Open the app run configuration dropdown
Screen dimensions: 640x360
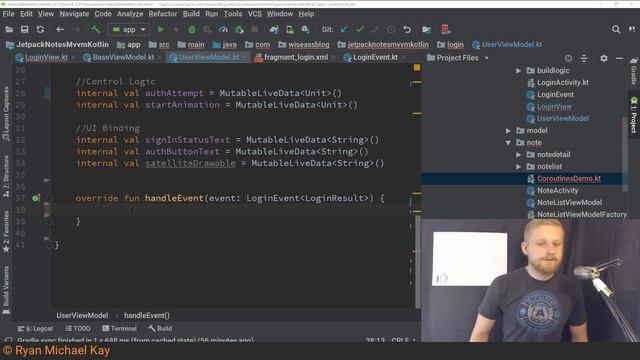129,29
